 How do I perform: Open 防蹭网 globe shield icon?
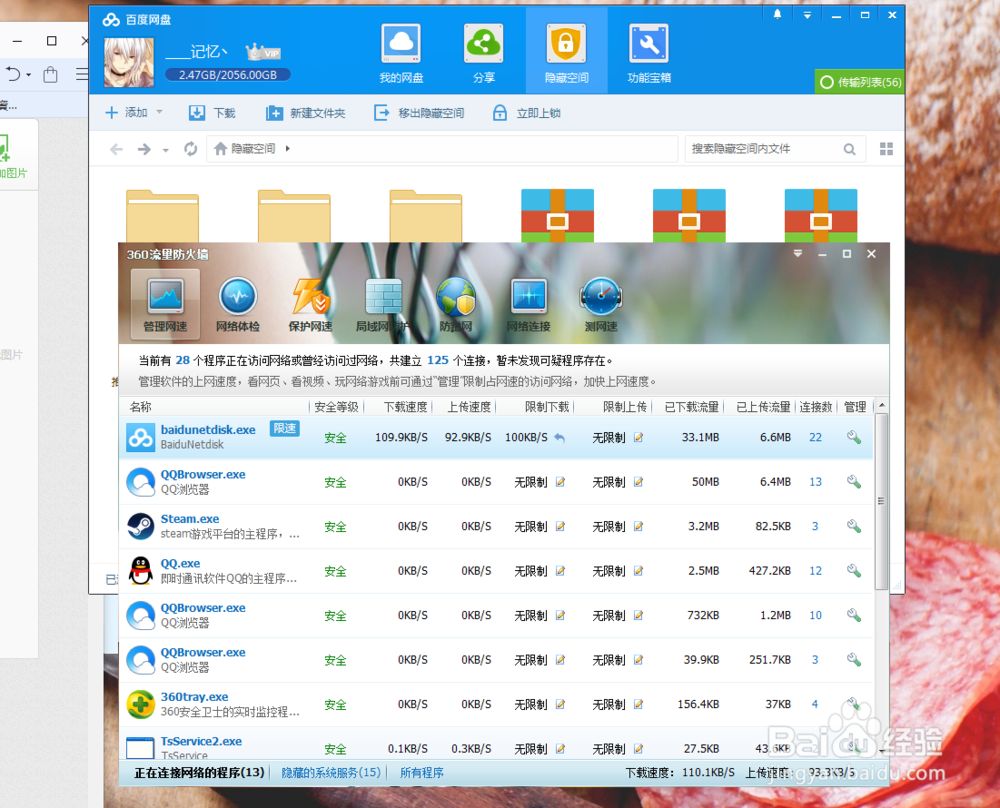456,304
